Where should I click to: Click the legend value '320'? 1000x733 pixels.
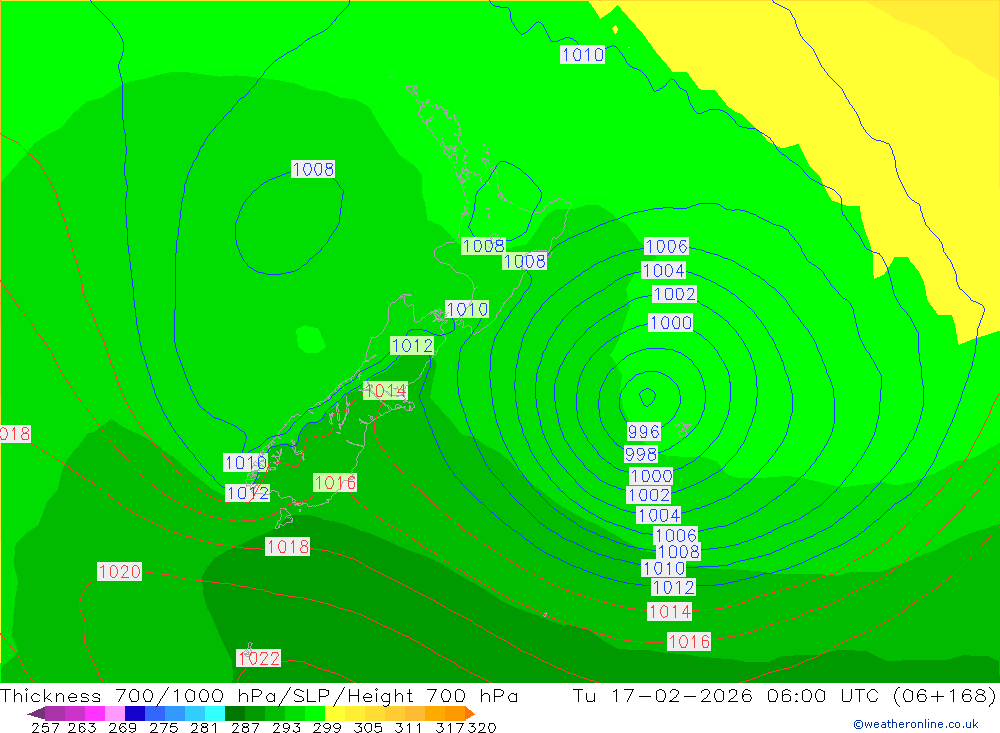tap(482, 727)
